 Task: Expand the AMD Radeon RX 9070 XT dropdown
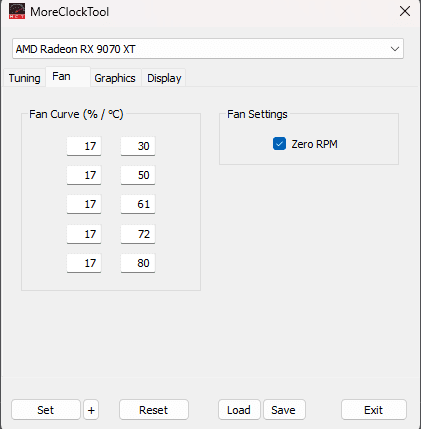[x=208, y=49]
